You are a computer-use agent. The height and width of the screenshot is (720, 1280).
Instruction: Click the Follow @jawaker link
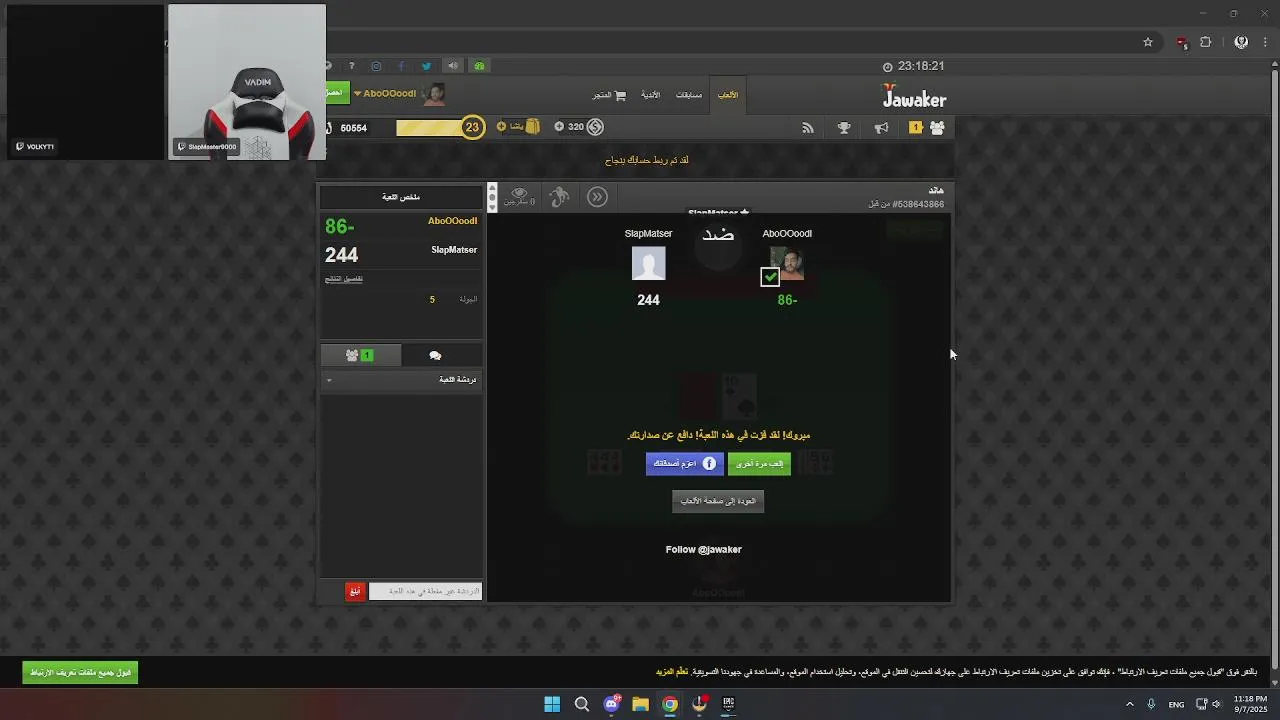click(704, 549)
